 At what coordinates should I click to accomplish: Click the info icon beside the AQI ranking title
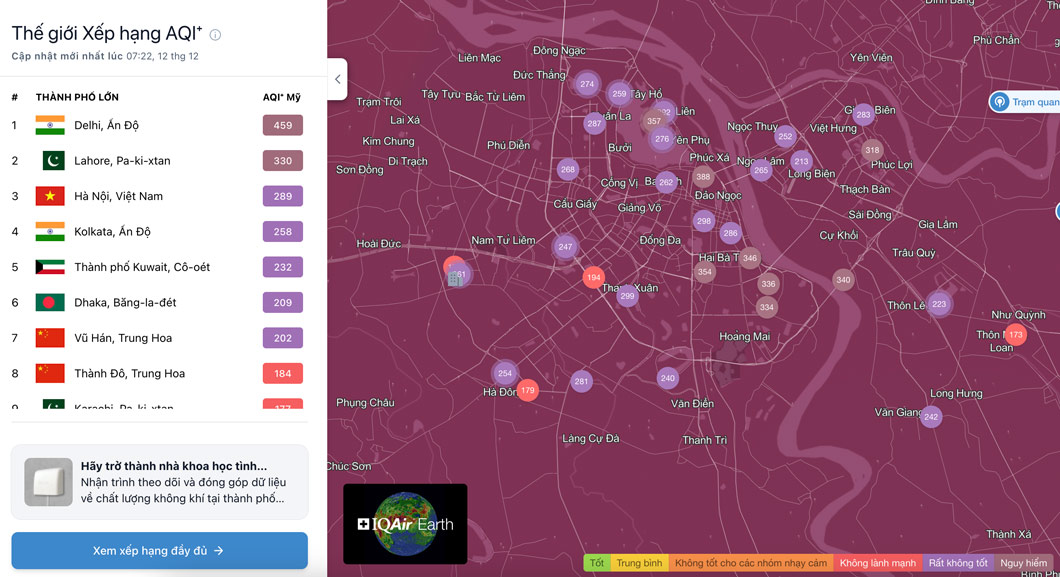(x=215, y=35)
